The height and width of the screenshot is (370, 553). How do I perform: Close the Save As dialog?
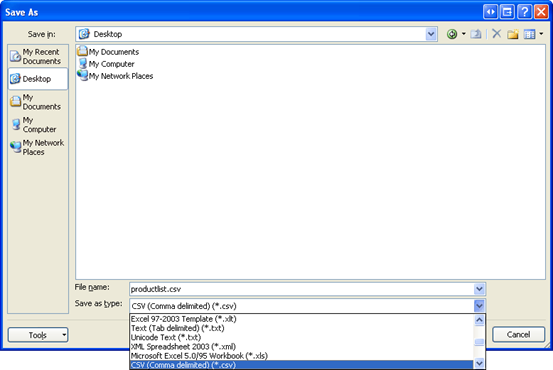point(541,12)
